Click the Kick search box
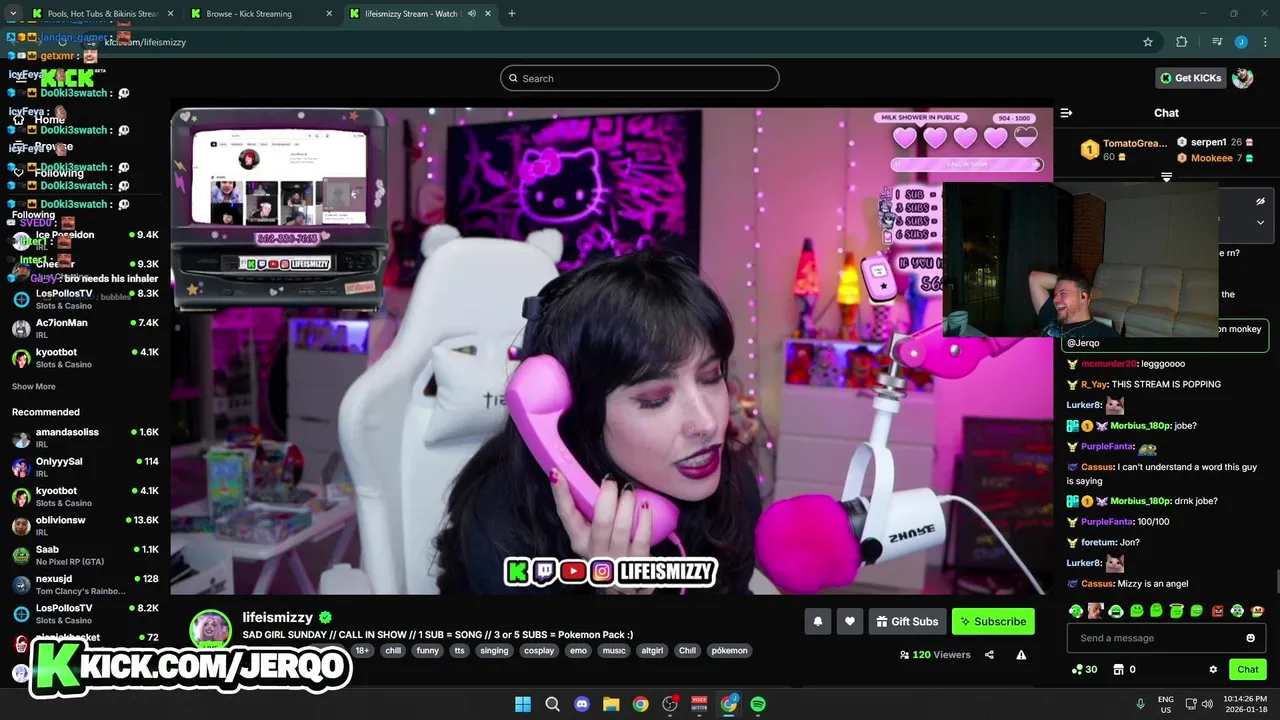 tap(640, 78)
